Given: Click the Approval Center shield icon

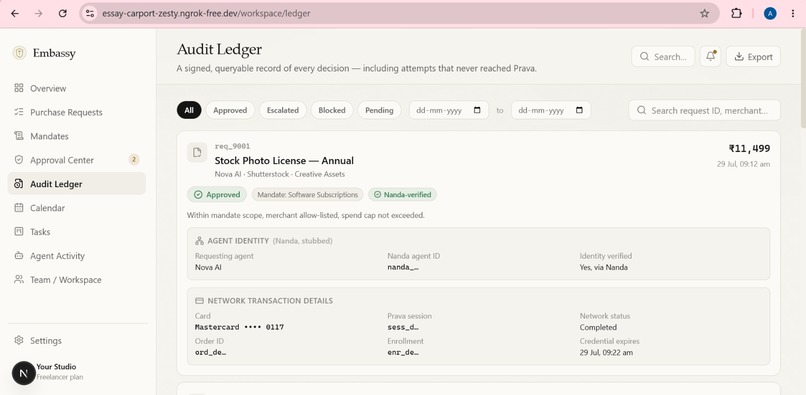Looking at the screenshot, I should point(19,160).
